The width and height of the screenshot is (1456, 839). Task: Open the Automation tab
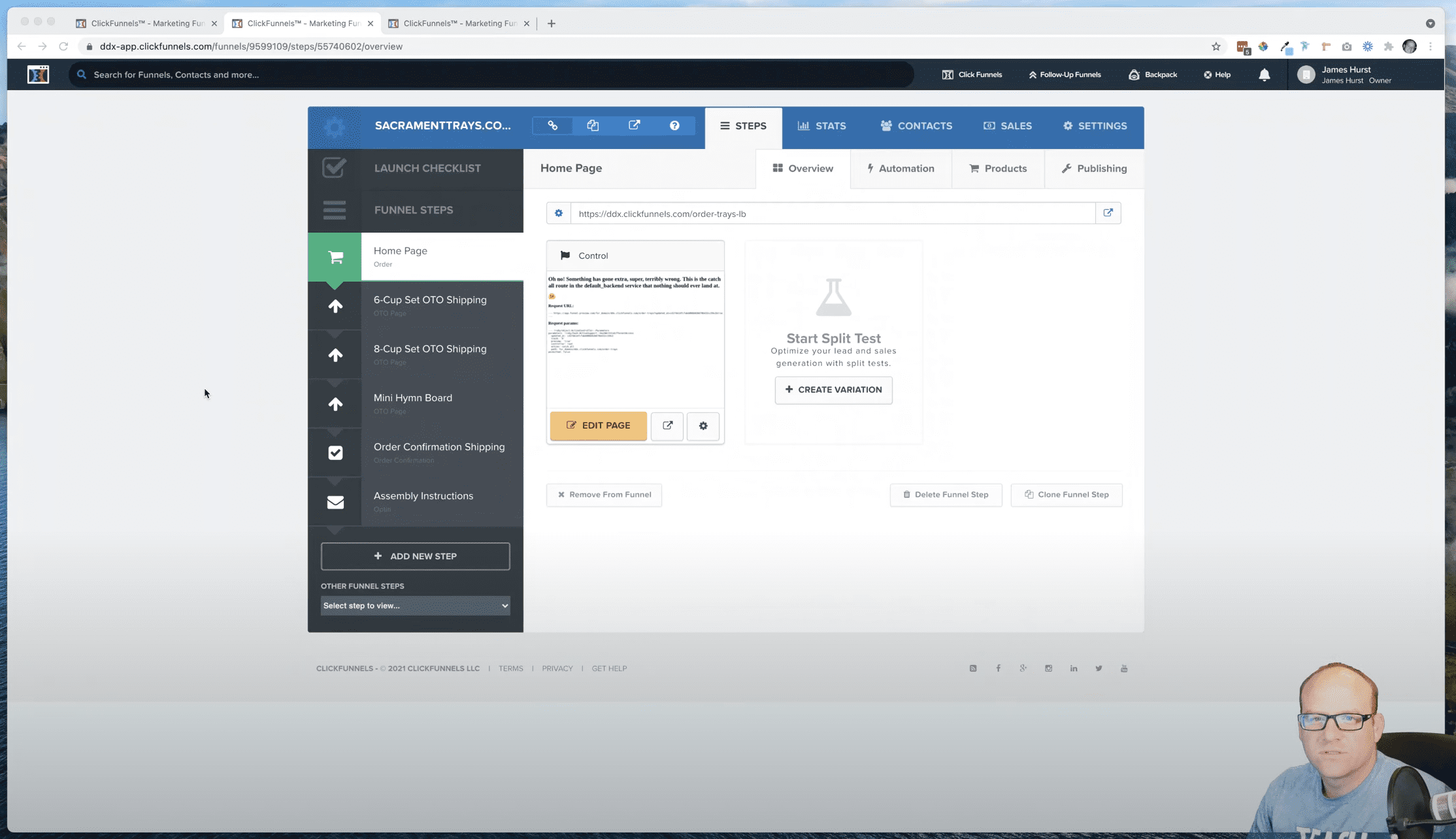901,169
